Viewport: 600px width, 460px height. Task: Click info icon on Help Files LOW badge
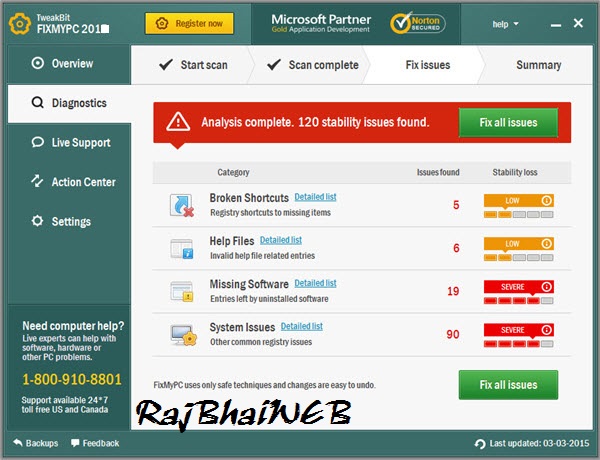click(x=546, y=243)
